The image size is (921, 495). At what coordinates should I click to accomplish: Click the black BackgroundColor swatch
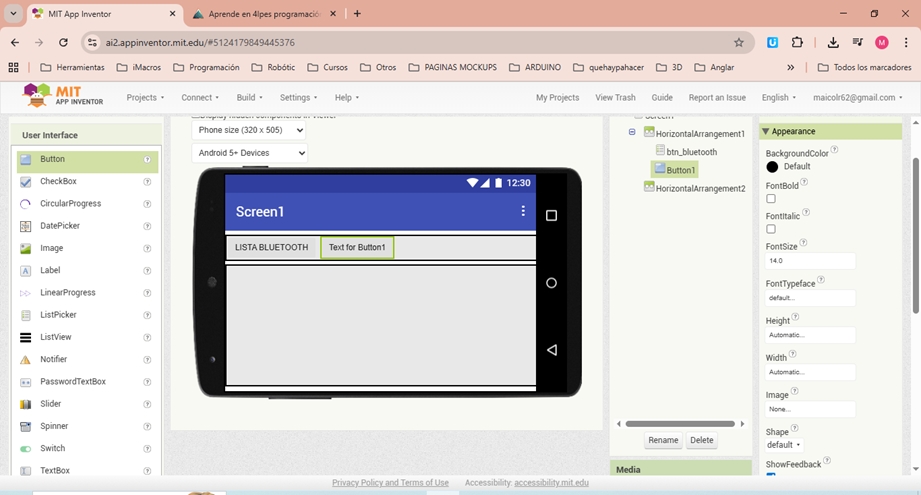point(772,167)
